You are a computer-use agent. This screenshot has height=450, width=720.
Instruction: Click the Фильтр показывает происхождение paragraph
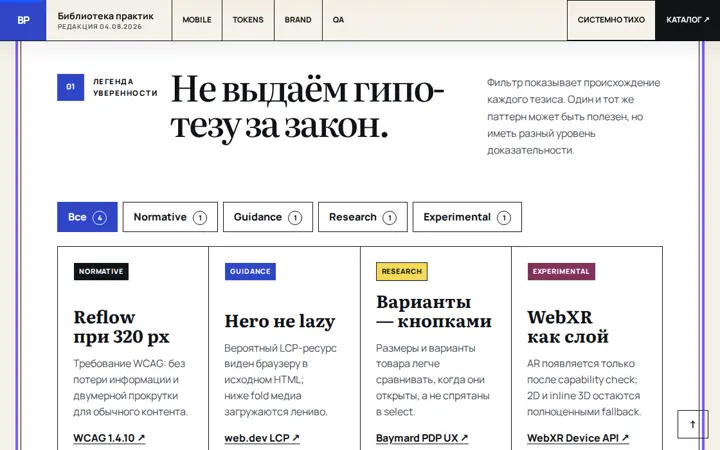[574, 116]
